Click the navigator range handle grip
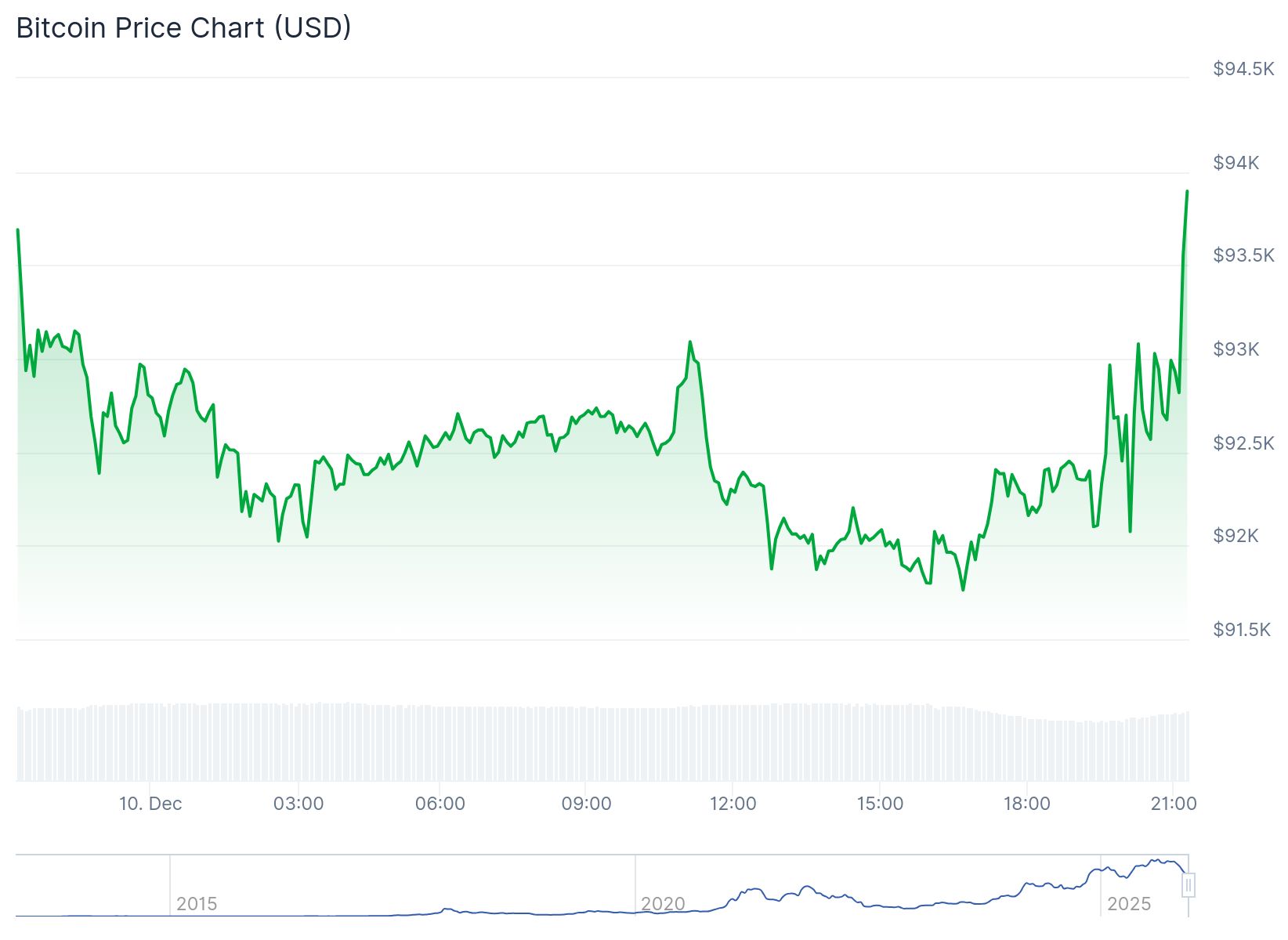1288x940 pixels. pos(1189,886)
